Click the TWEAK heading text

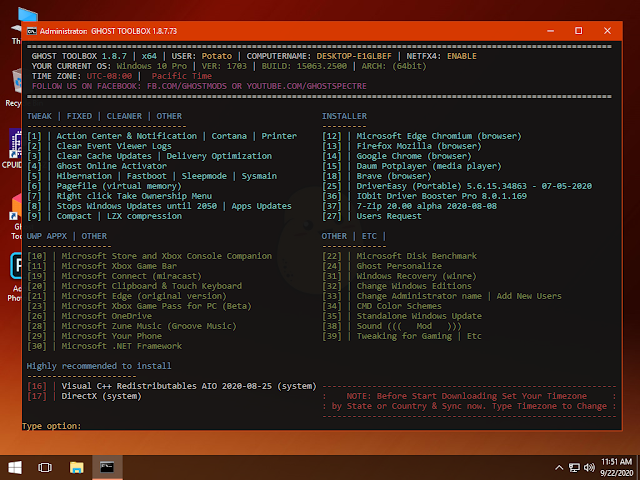pos(39,116)
